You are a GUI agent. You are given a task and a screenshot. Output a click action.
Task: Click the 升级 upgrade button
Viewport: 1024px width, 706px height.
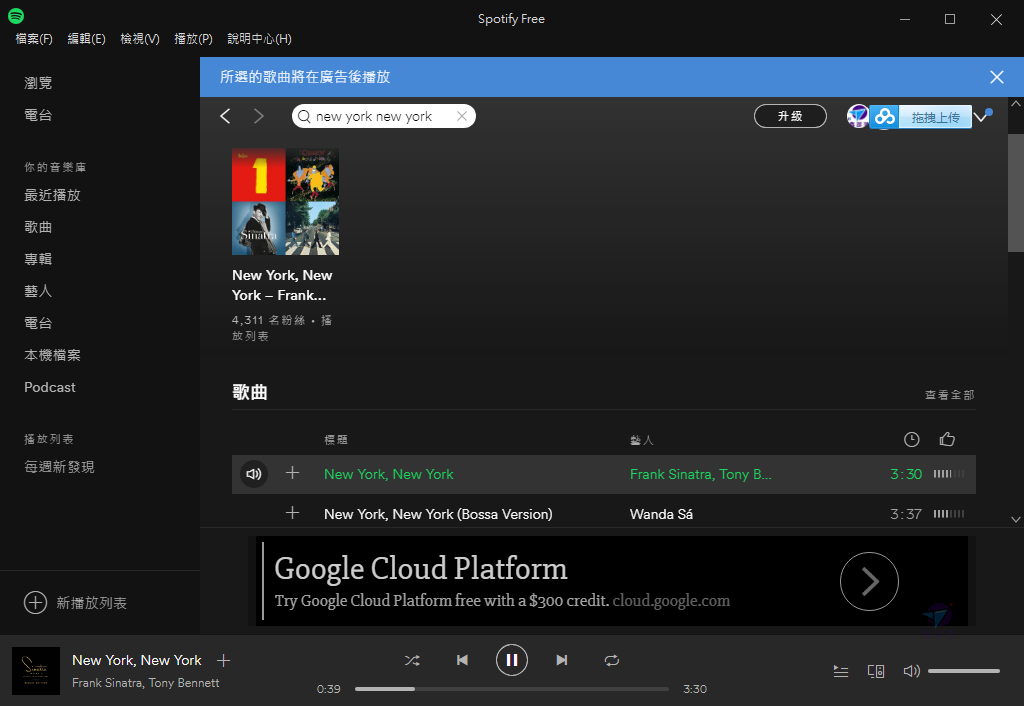[790, 116]
